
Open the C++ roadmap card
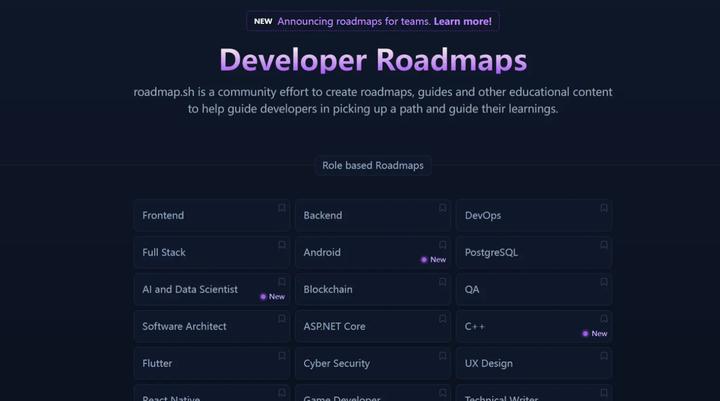520,327
